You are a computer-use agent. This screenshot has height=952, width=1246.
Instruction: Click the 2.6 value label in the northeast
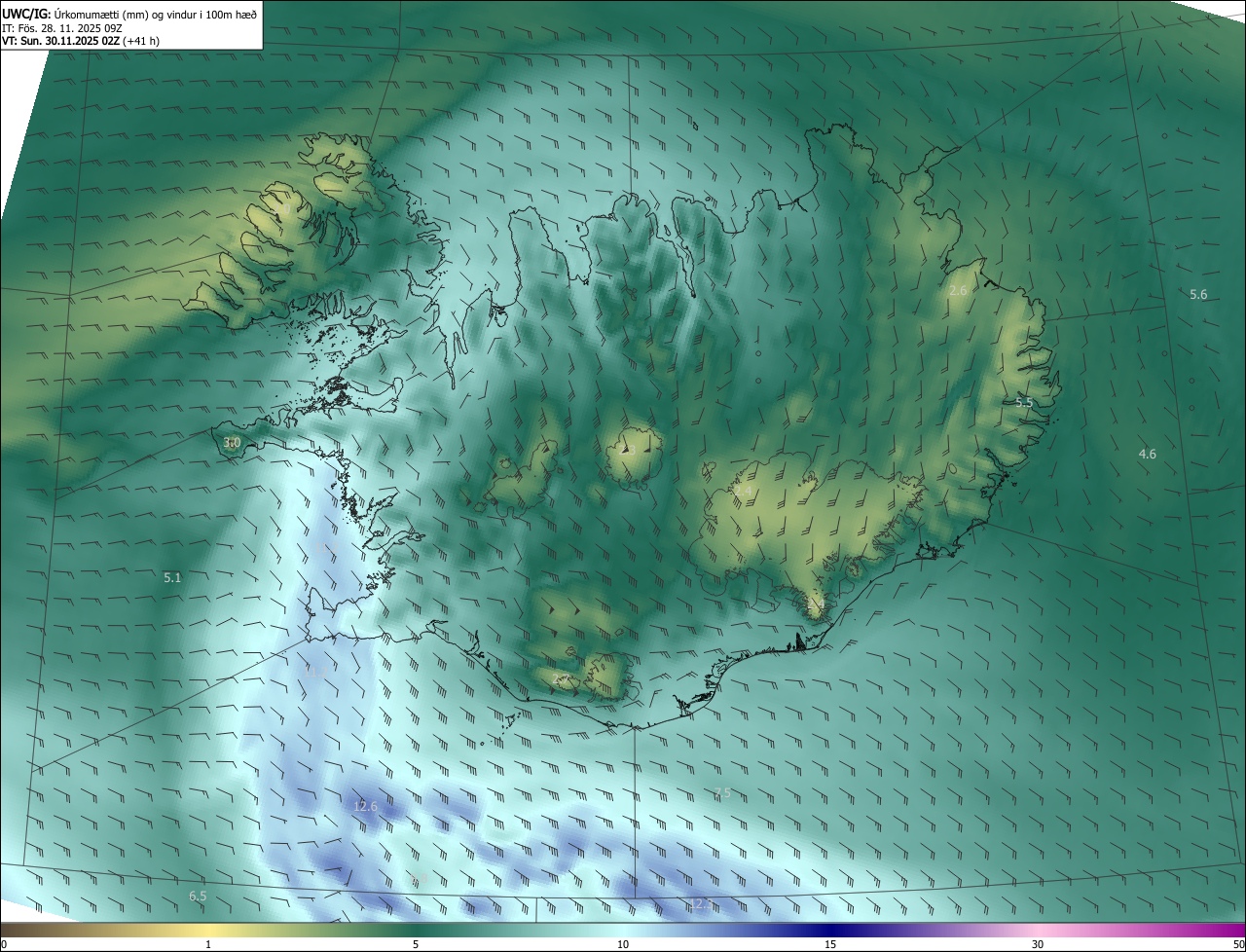(x=958, y=291)
